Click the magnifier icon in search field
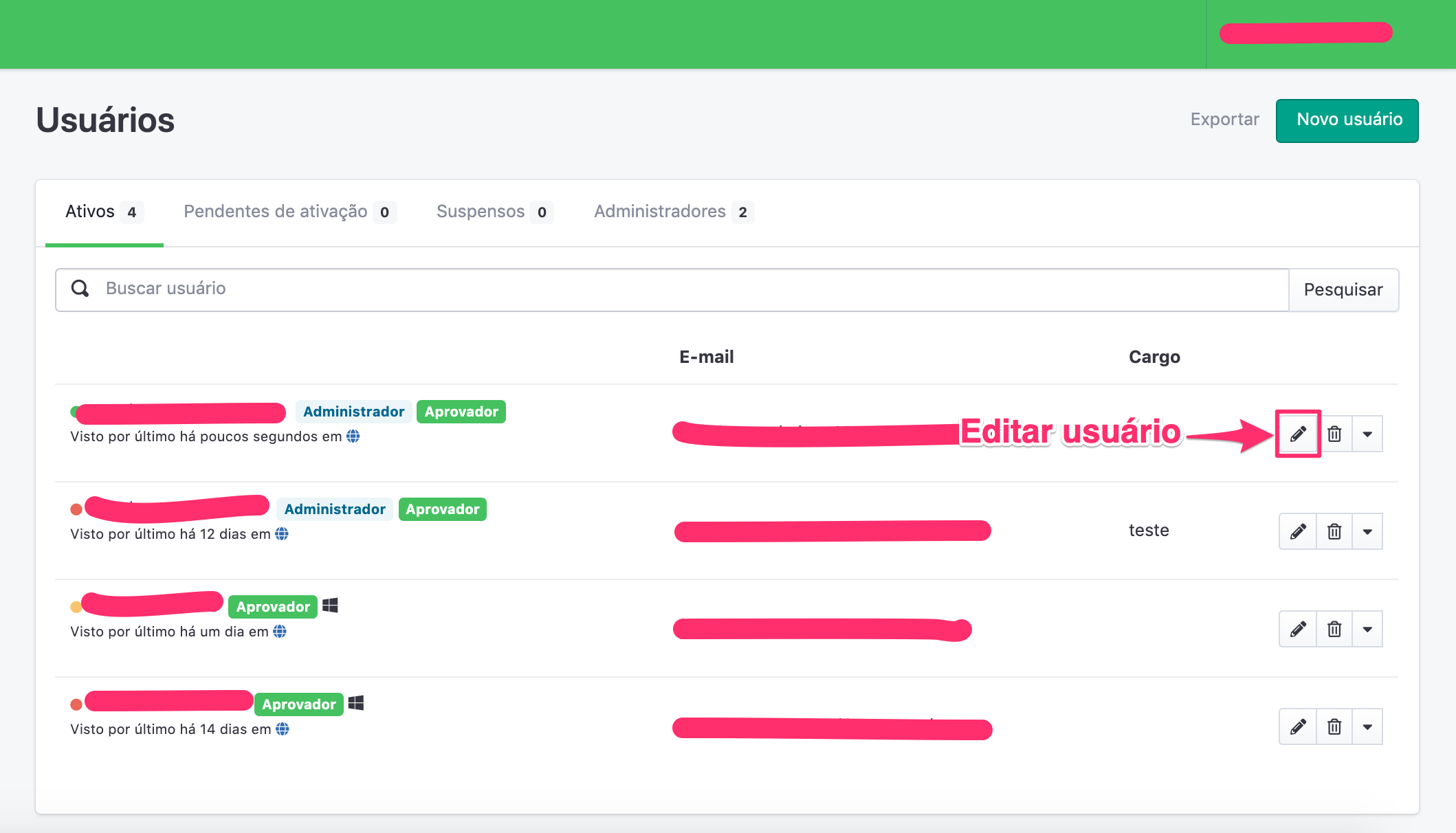 coord(80,289)
